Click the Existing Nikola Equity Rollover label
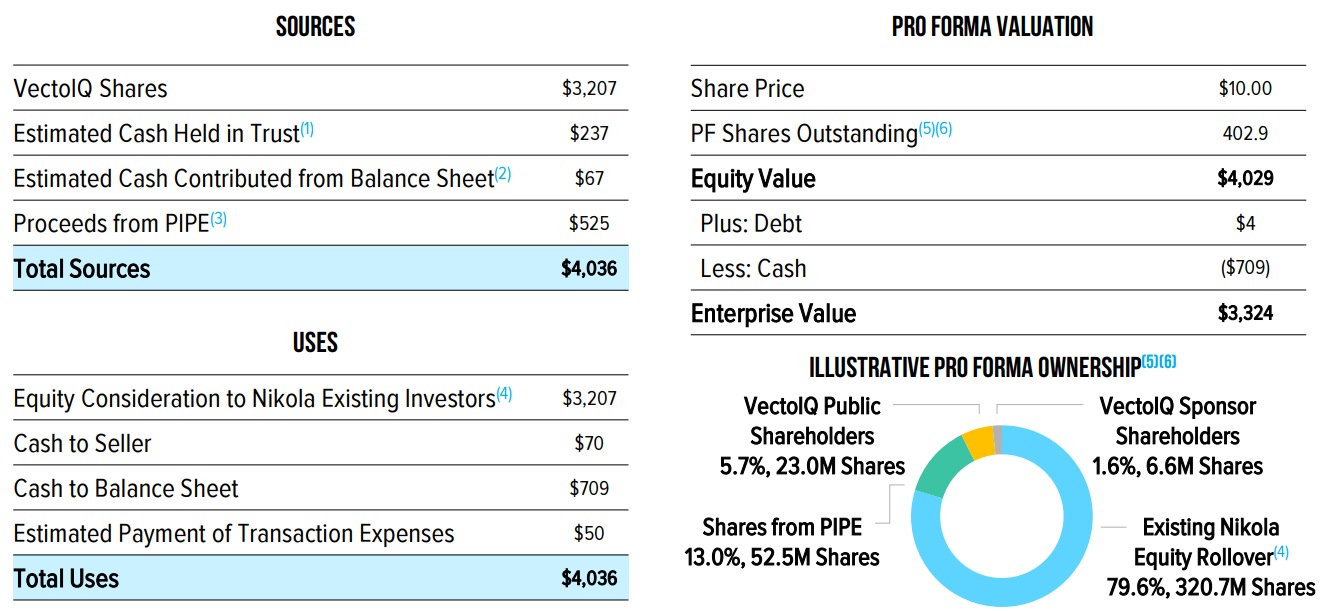 point(1210,557)
